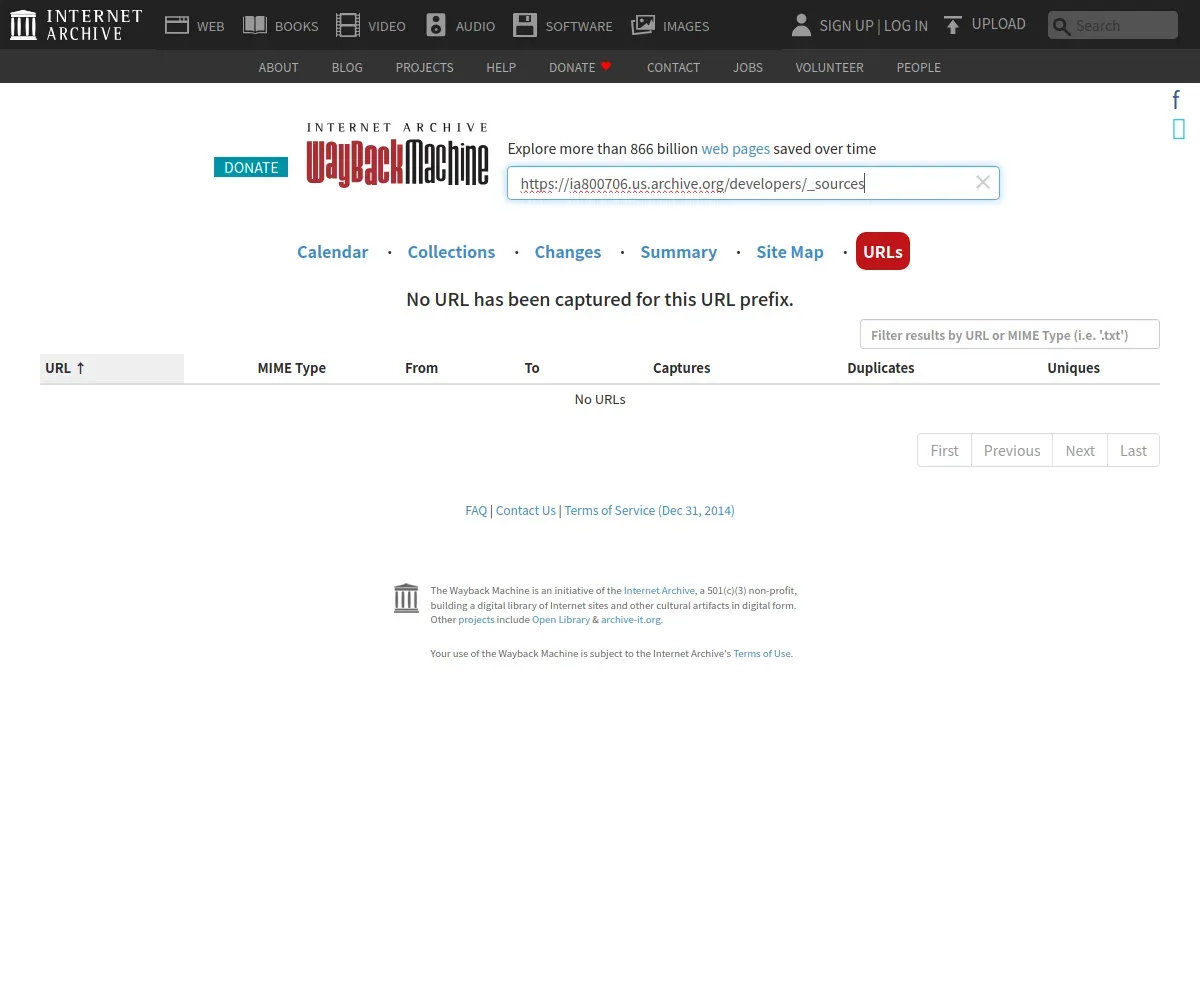Image resolution: width=1200 pixels, height=1000 pixels.
Task: Focus the top Search box
Action: (x=1113, y=25)
